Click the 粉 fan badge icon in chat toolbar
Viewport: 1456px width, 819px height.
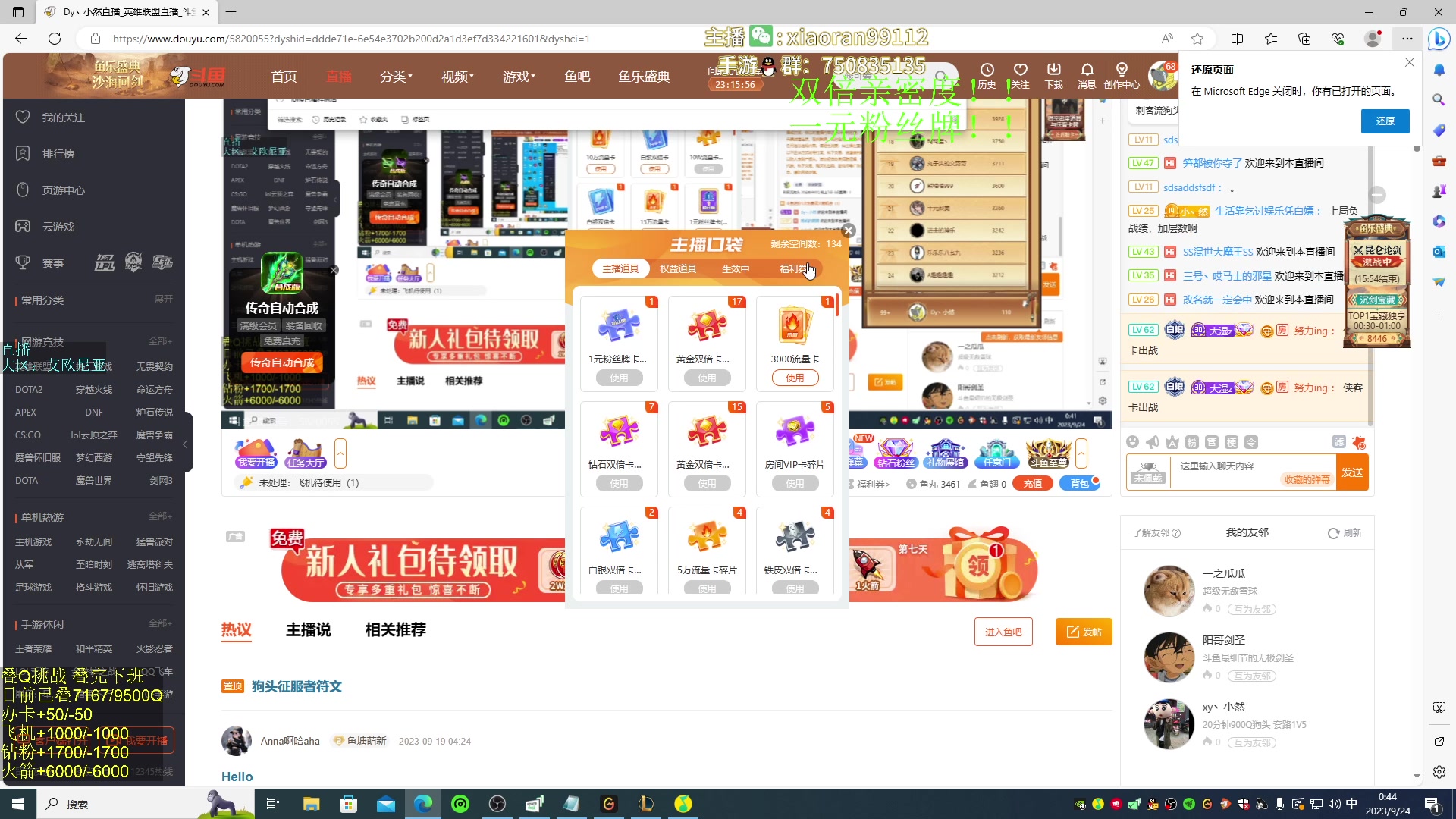1192,442
